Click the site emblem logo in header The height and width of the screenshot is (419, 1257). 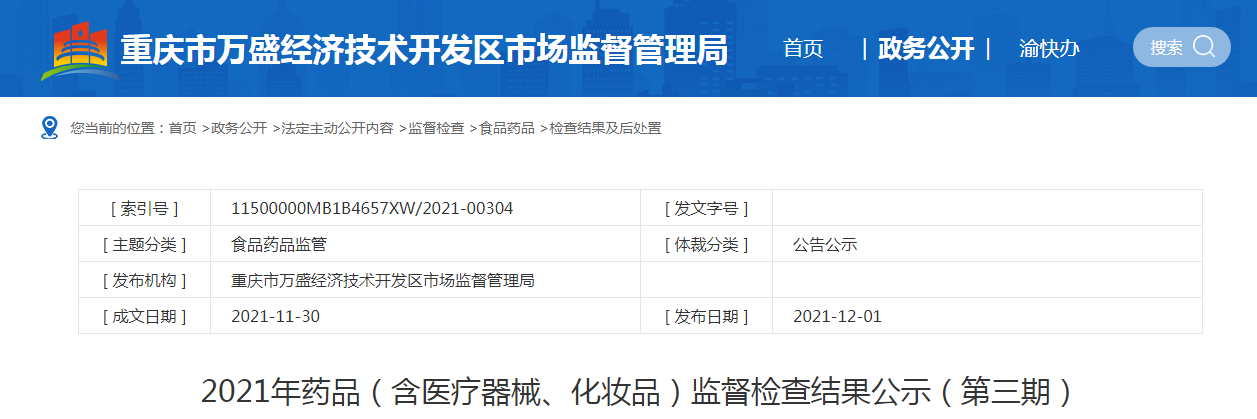pyautogui.click(x=79, y=51)
